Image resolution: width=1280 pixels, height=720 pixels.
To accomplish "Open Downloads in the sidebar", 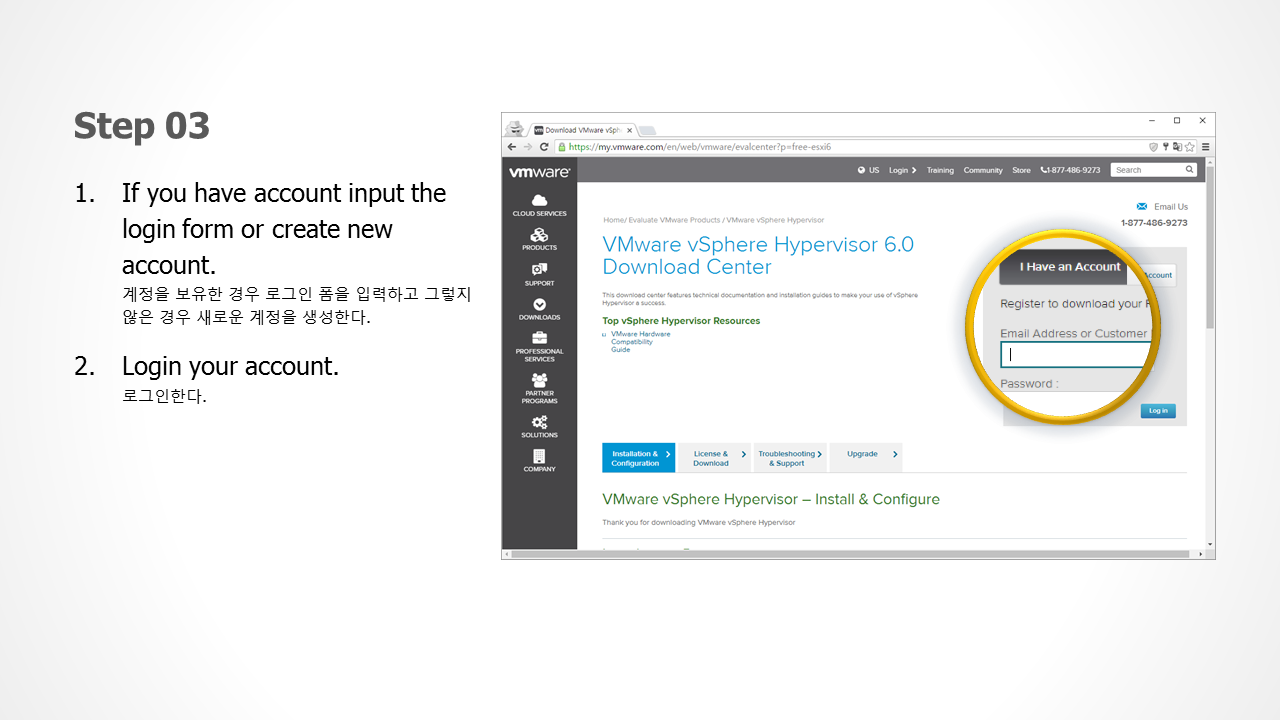I will pyautogui.click(x=539, y=310).
